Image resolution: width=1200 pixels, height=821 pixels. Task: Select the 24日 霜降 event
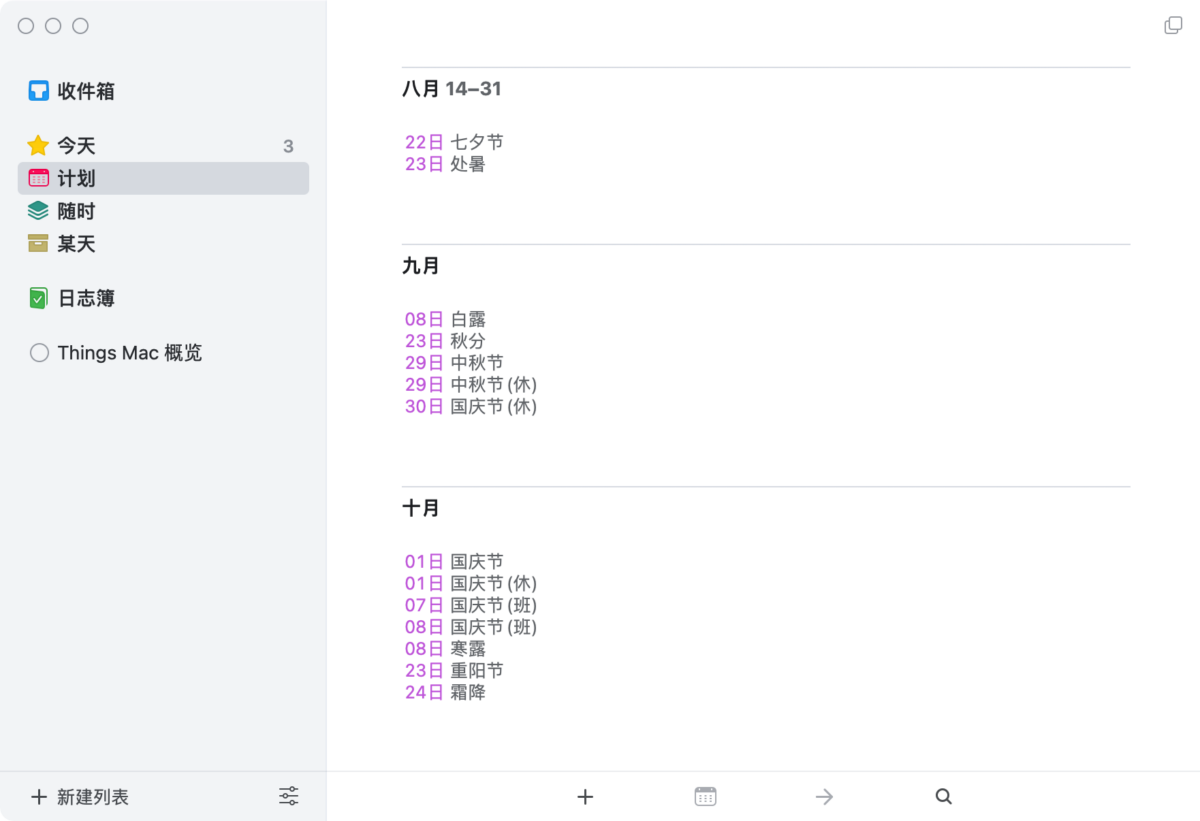click(x=445, y=692)
